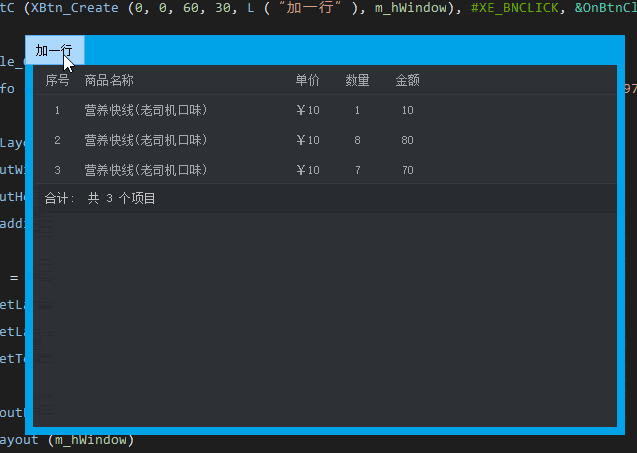This screenshot has height=453, width=637.
Task: Select the 数量 column header
Action: click(357, 80)
